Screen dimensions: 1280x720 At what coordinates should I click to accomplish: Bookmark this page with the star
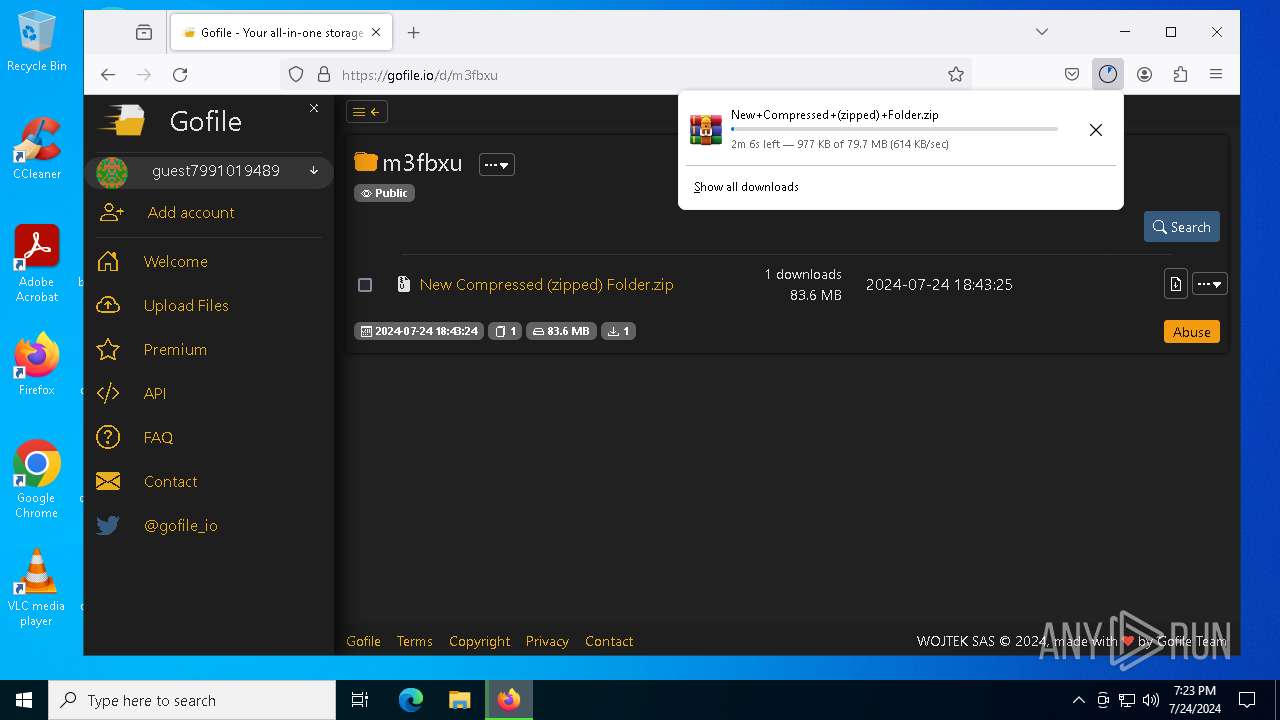[x=956, y=74]
